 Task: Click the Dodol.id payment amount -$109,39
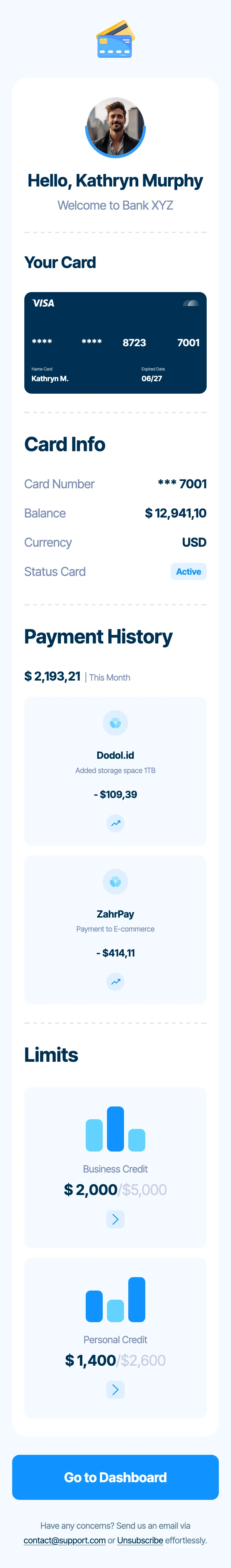[115, 794]
